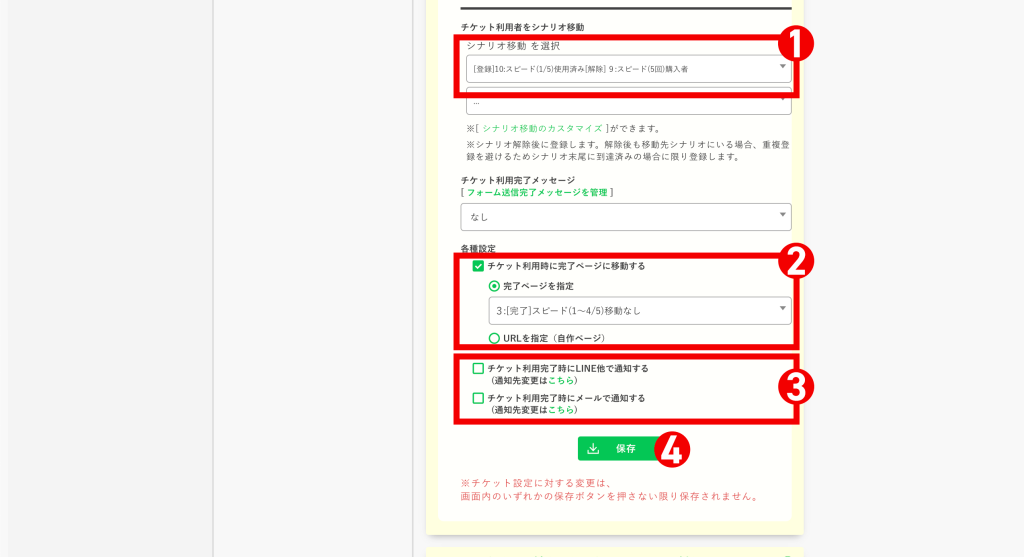Expand the チケット利用完了メッセージ dropdown set to なし
1024x557 pixels.
pos(626,217)
